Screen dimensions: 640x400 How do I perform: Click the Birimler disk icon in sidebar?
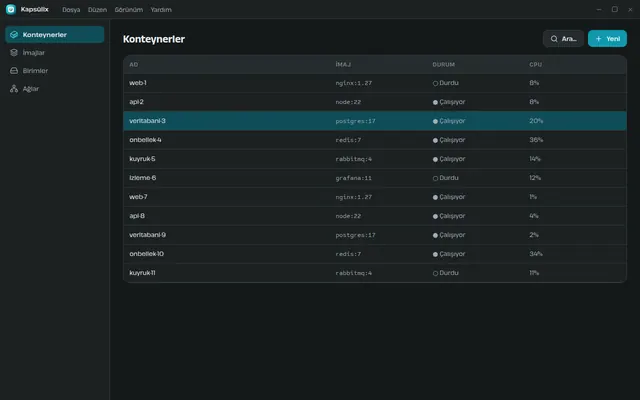(14, 71)
